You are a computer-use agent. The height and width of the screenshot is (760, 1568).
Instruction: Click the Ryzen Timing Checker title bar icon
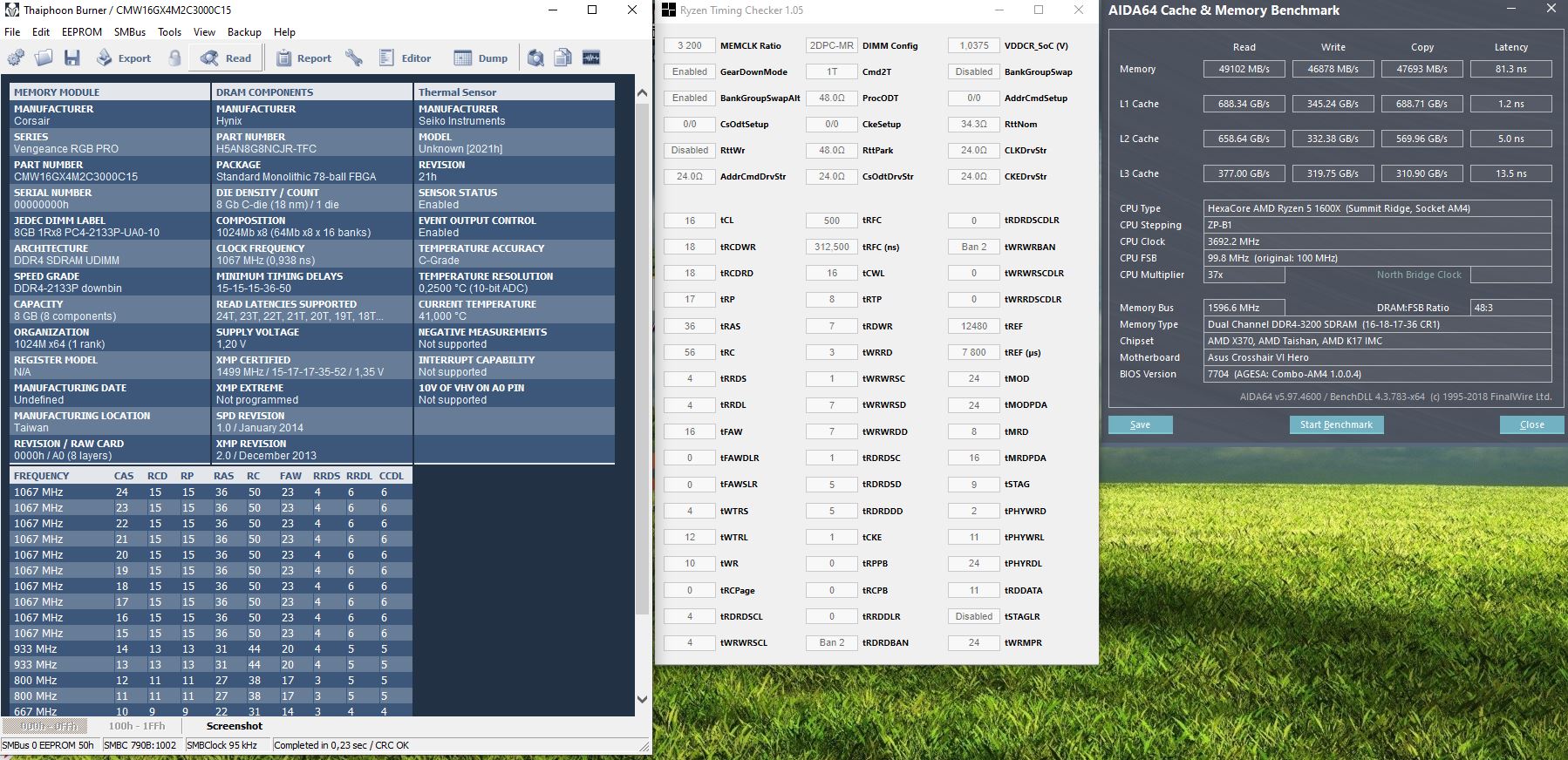click(669, 10)
